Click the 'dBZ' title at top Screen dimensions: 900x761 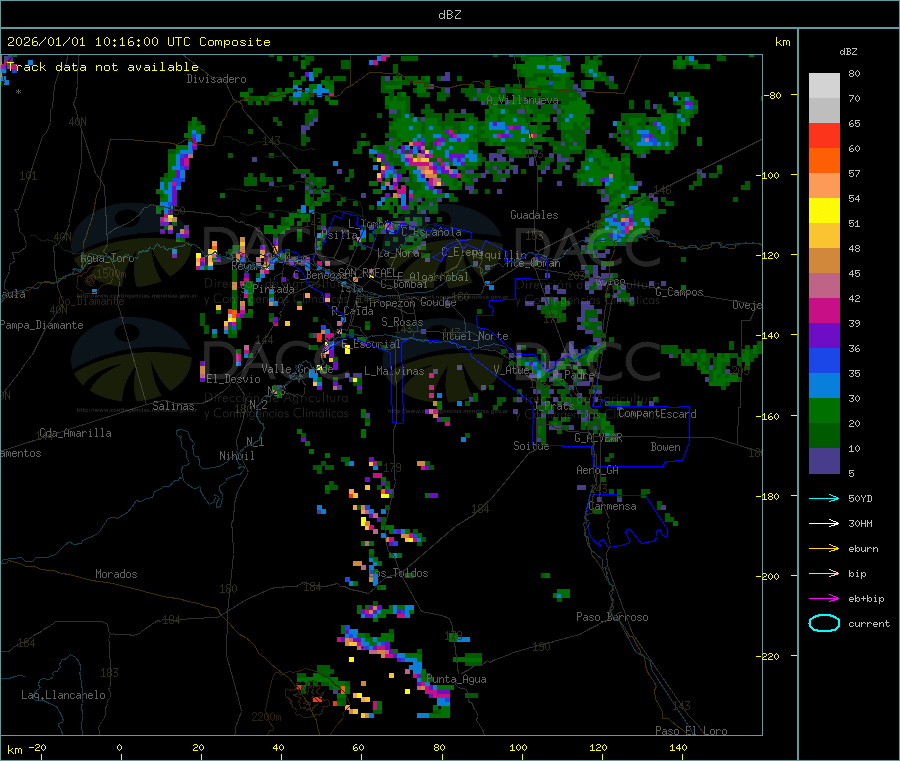[x=449, y=15]
